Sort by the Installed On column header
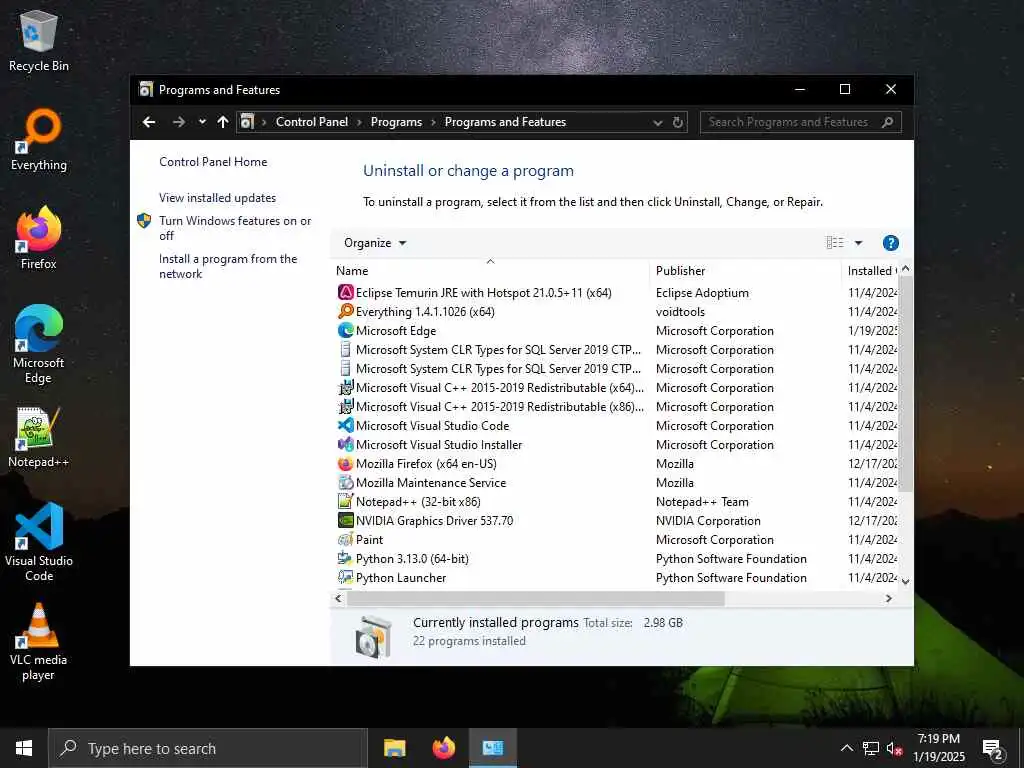1024x768 pixels. click(871, 270)
